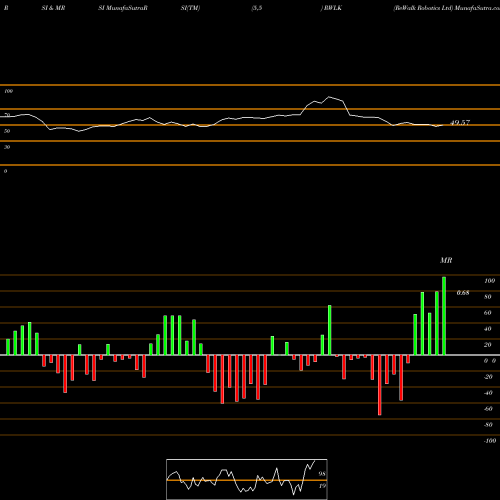This screenshot has width=500, height=500.
Task: Click the RSI line's highest peak
Action: tap(329, 97)
